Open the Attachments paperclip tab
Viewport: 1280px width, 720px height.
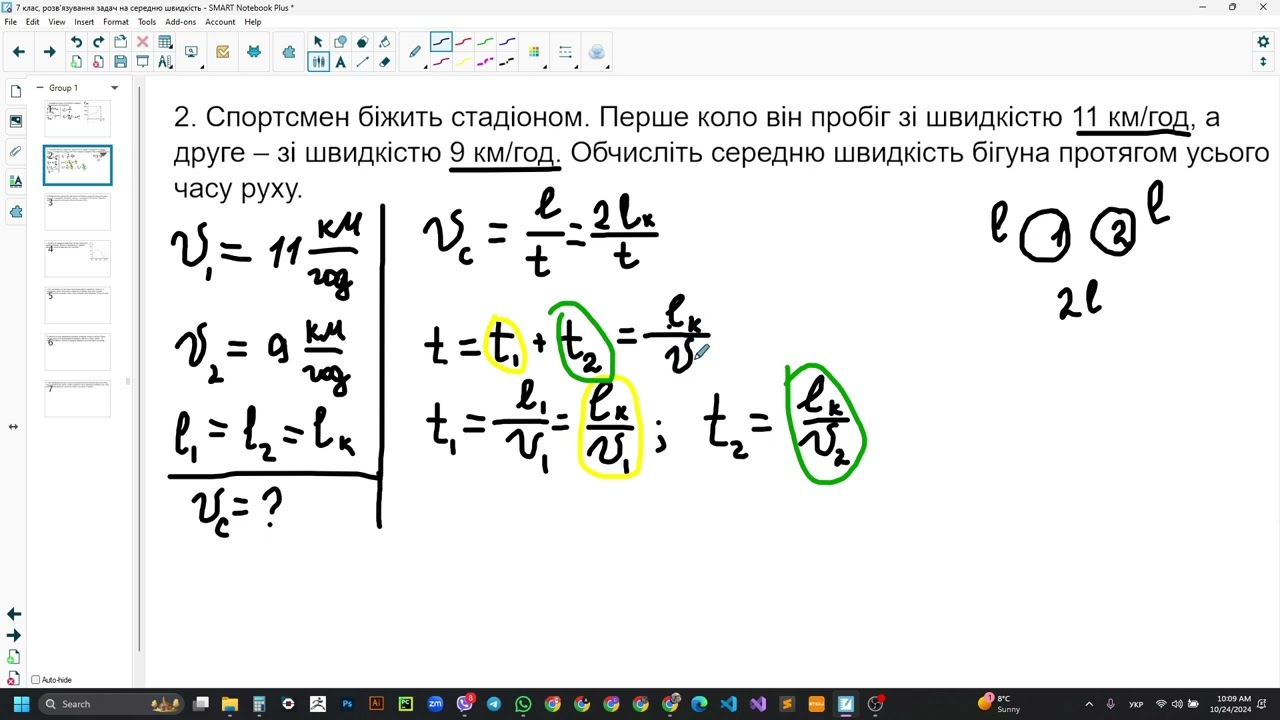(x=16, y=151)
